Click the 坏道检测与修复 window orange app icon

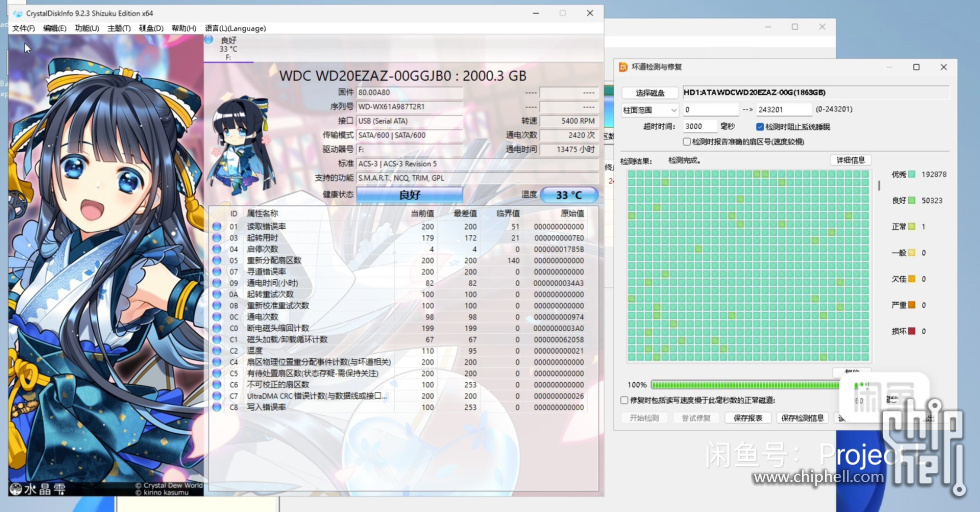(x=623, y=67)
